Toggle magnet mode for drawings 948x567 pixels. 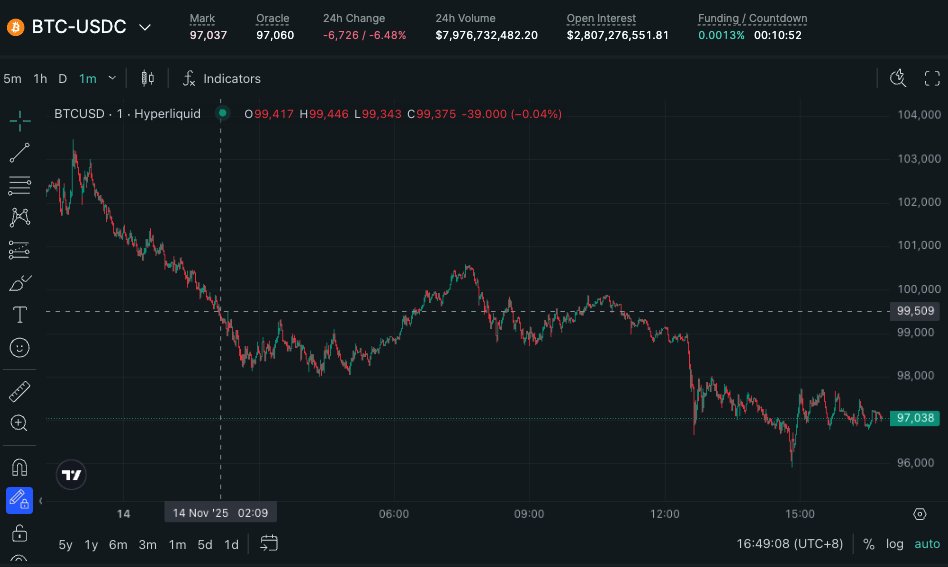pos(19,467)
